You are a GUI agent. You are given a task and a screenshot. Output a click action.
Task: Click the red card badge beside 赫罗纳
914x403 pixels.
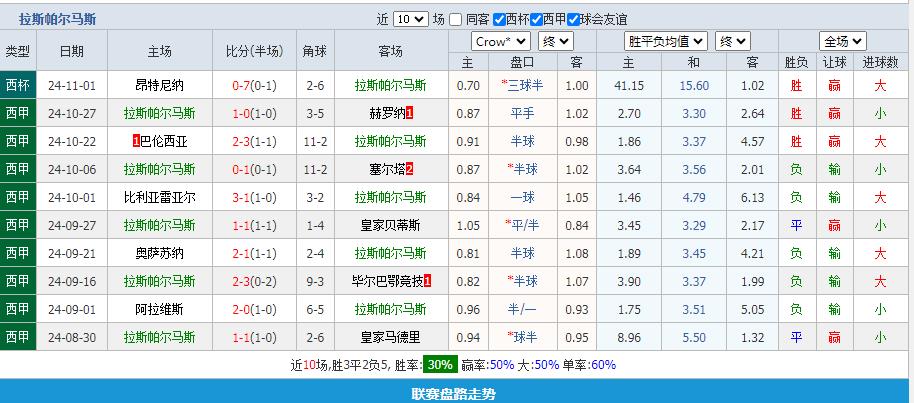point(410,113)
